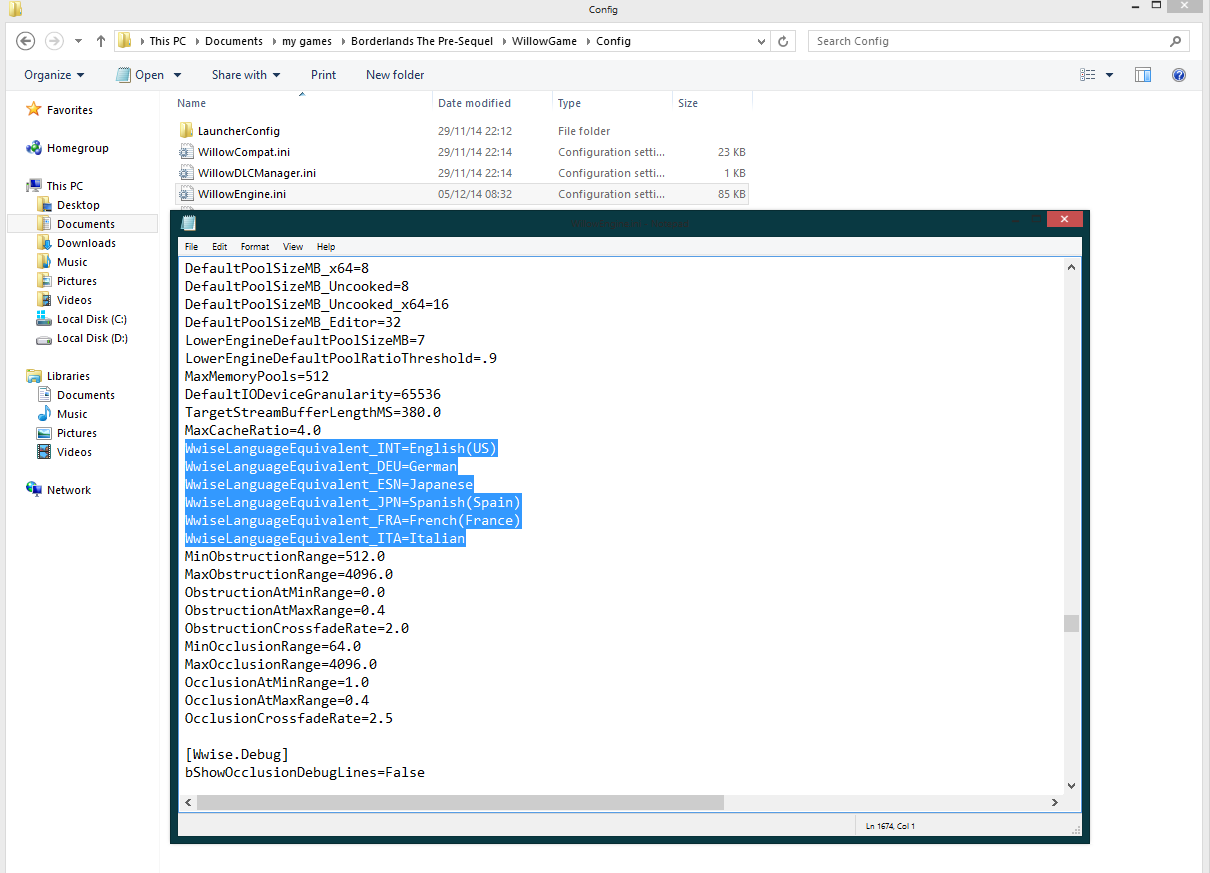Select Downloads in navigation pane
Image resolution: width=1210 pixels, height=873 pixels.
point(86,243)
